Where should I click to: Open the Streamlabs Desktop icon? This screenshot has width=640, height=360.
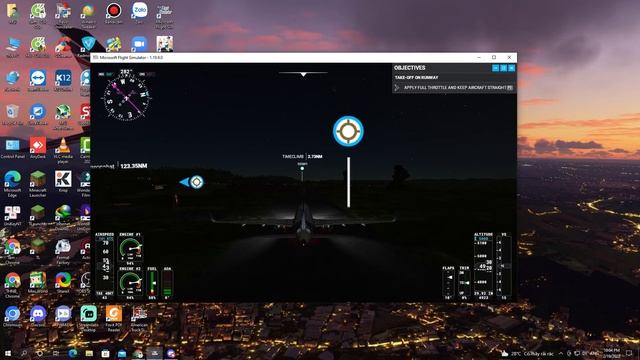[x=89, y=319]
